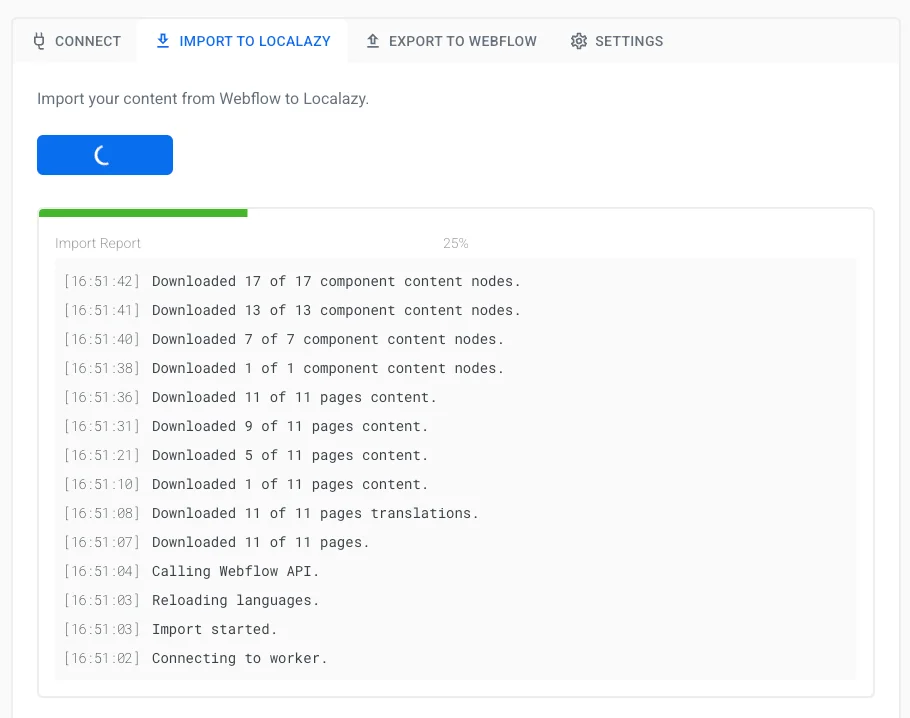Click the Import Report heading
910x718 pixels.
click(98, 243)
